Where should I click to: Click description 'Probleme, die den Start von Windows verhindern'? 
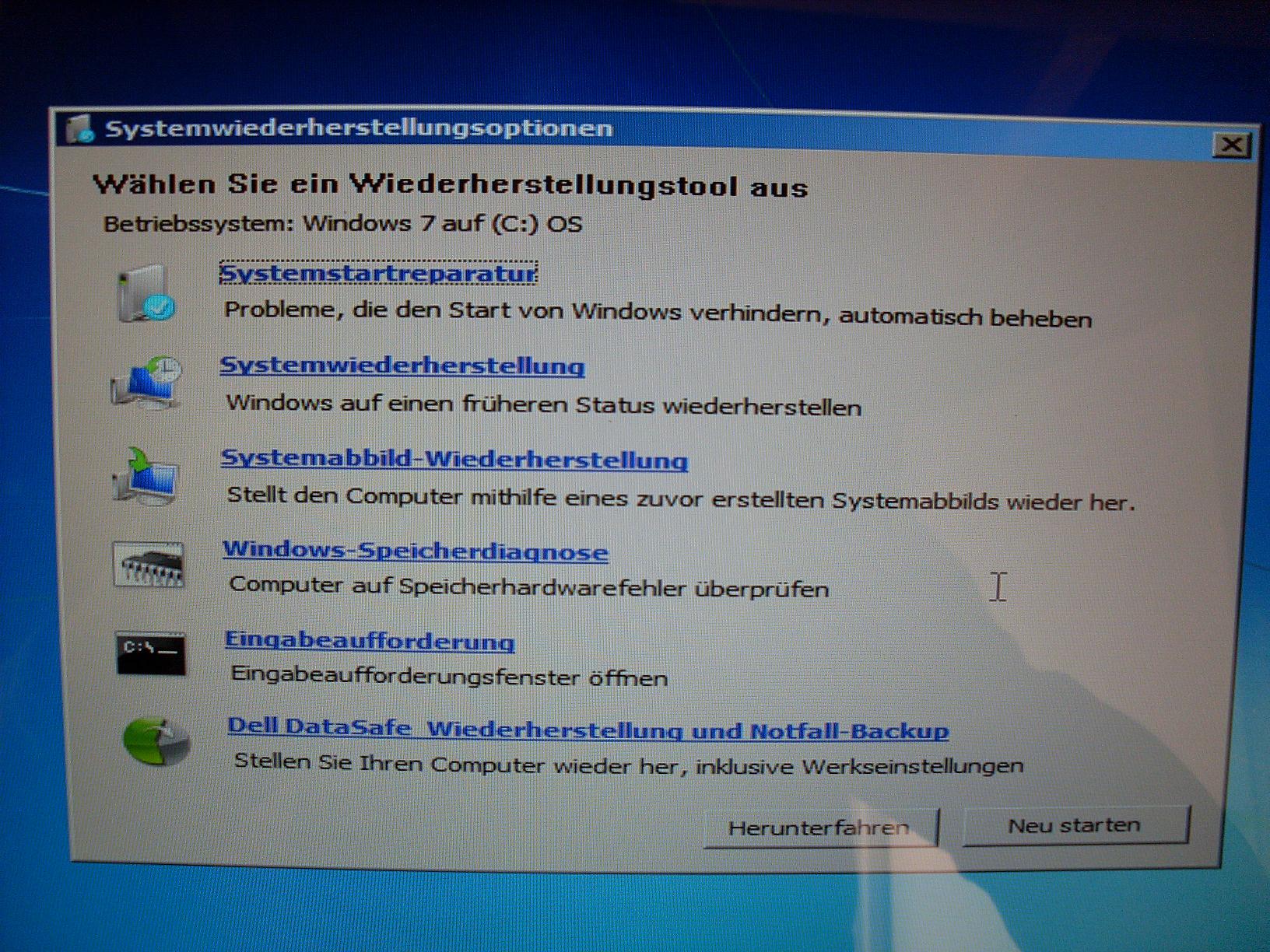pyautogui.click(x=522, y=311)
